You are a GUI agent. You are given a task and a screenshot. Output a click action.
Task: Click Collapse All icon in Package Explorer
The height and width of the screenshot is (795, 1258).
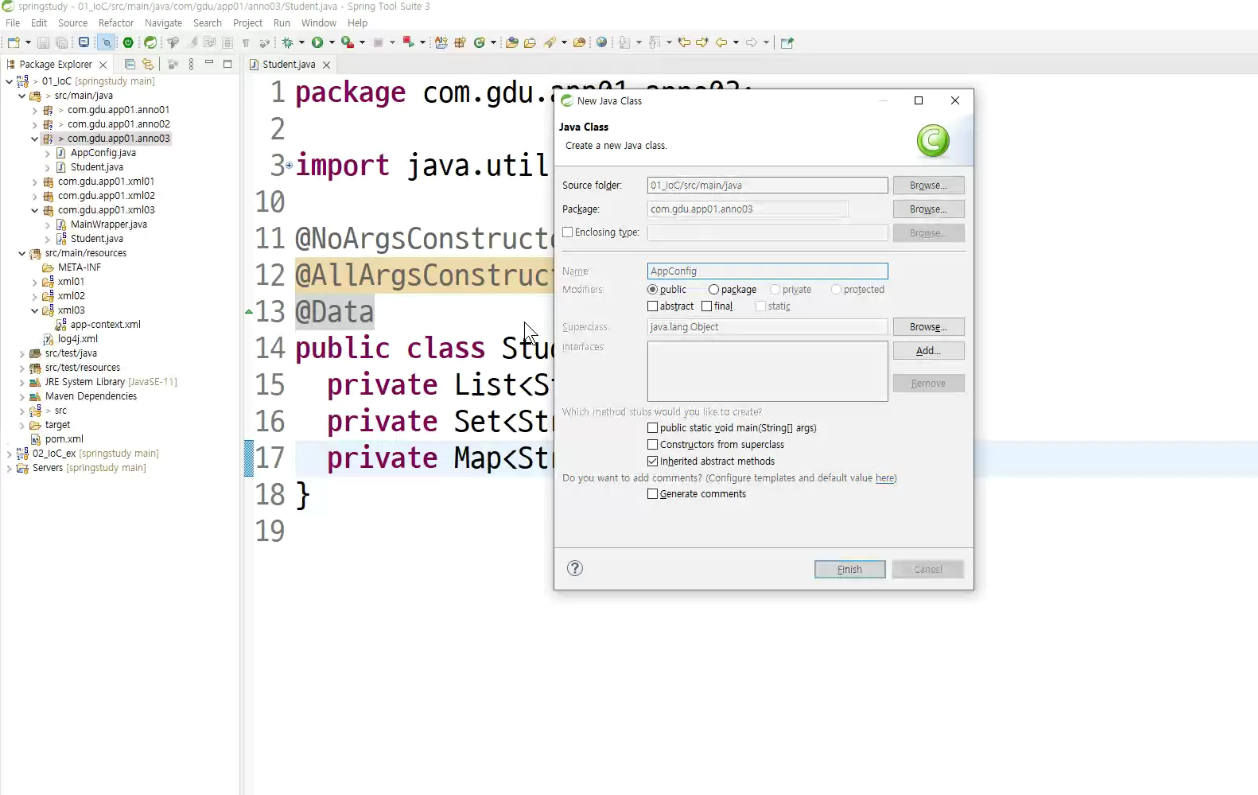click(130, 64)
